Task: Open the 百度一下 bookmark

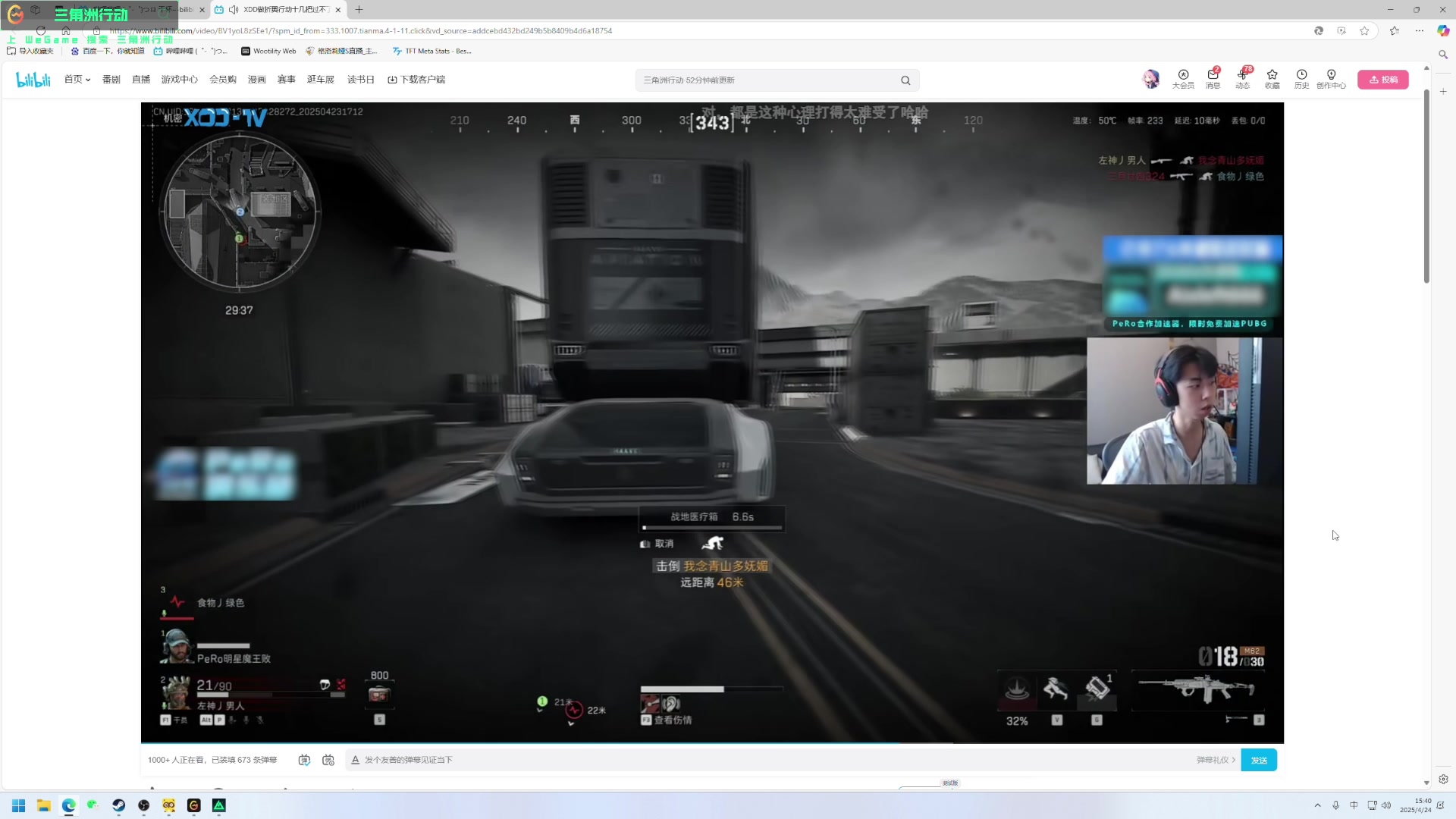Action: (x=107, y=51)
